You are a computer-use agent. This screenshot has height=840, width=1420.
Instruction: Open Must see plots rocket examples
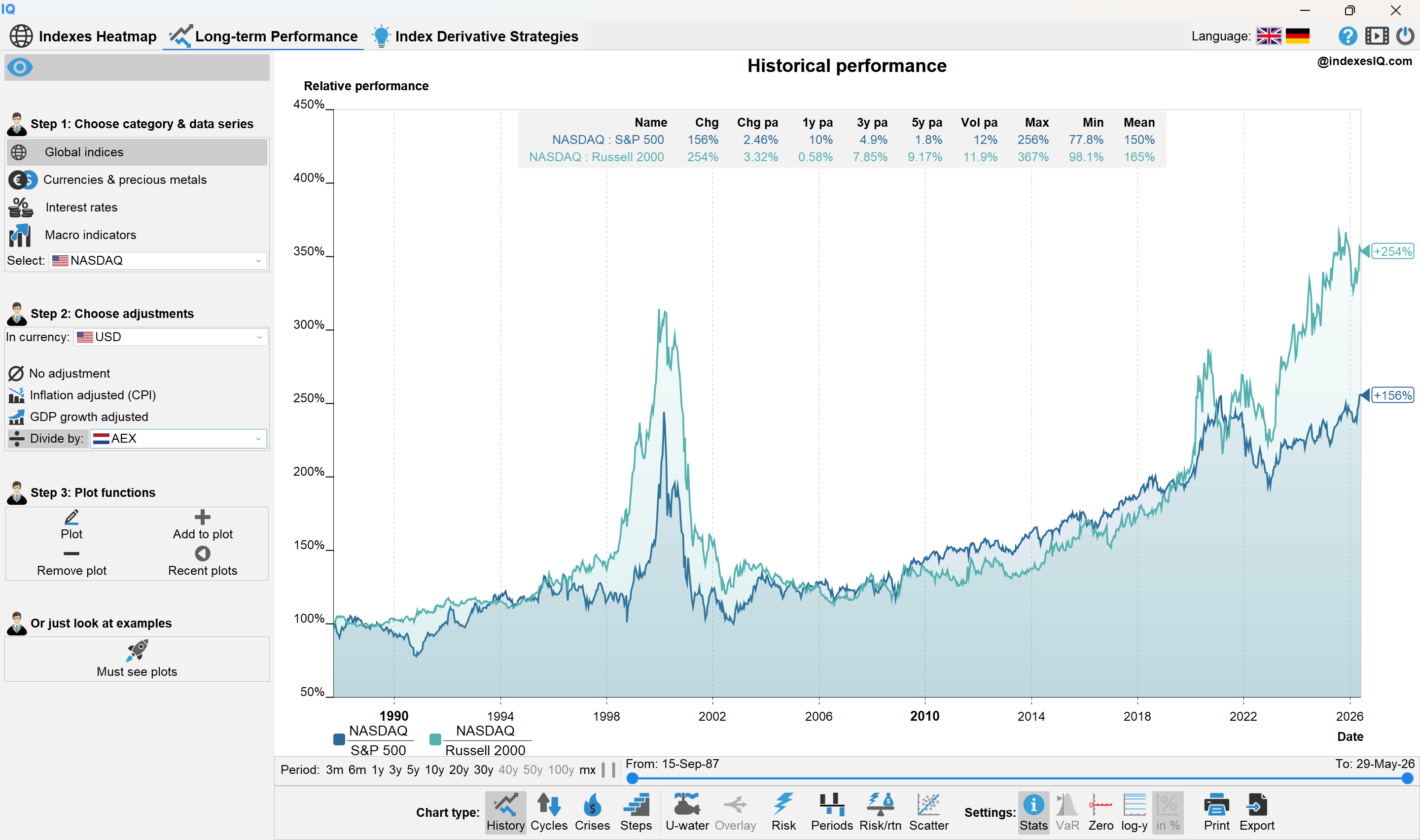click(x=137, y=659)
